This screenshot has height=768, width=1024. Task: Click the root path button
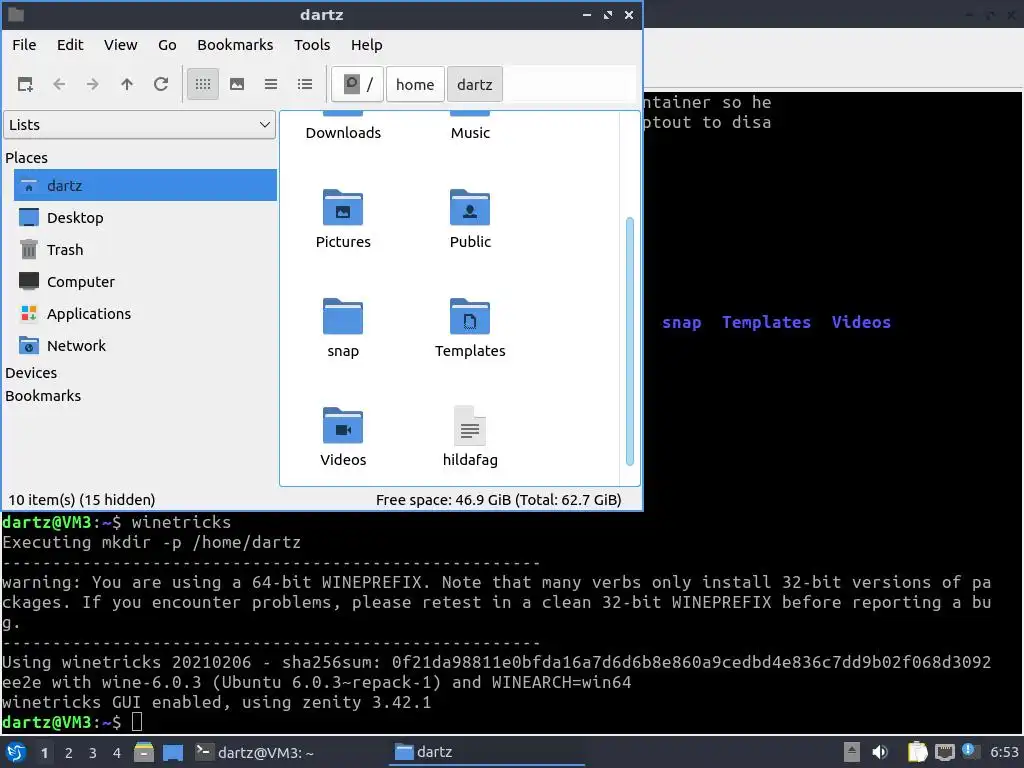pyautogui.click(x=357, y=84)
